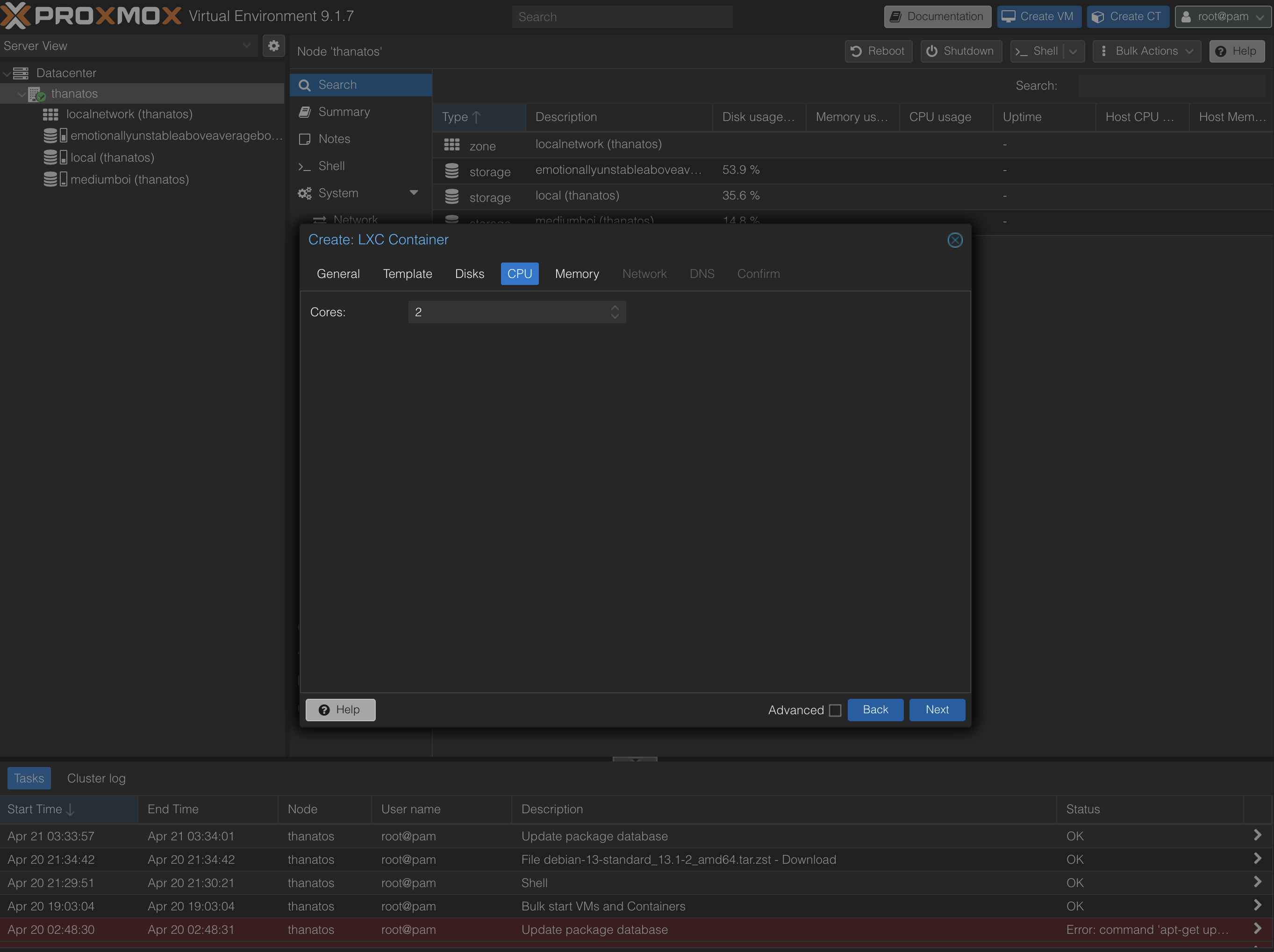Close the Create LXC Container dialog

[x=954, y=240]
